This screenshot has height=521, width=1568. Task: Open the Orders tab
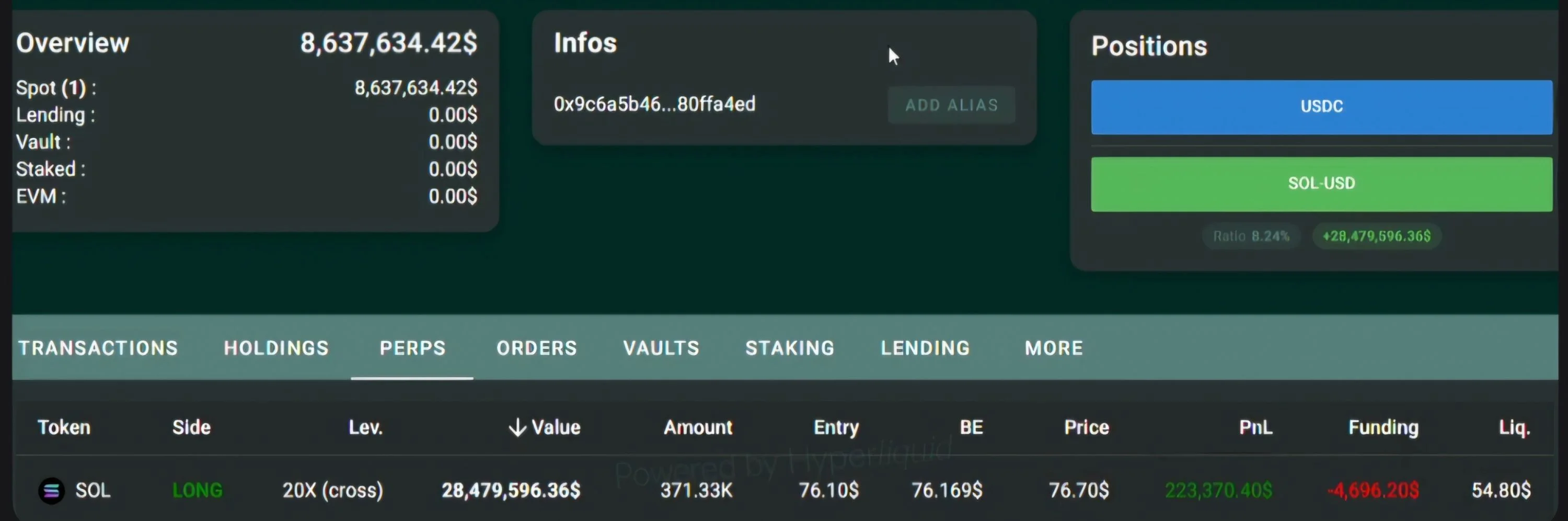click(x=537, y=348)
